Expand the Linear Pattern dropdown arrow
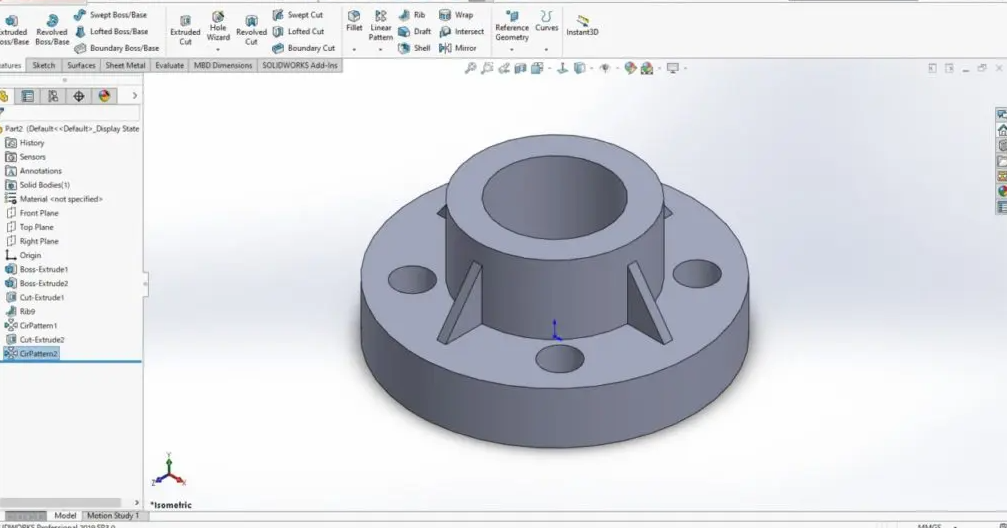The width and height of the screenshot is (1007, 528). coord(381,49)
